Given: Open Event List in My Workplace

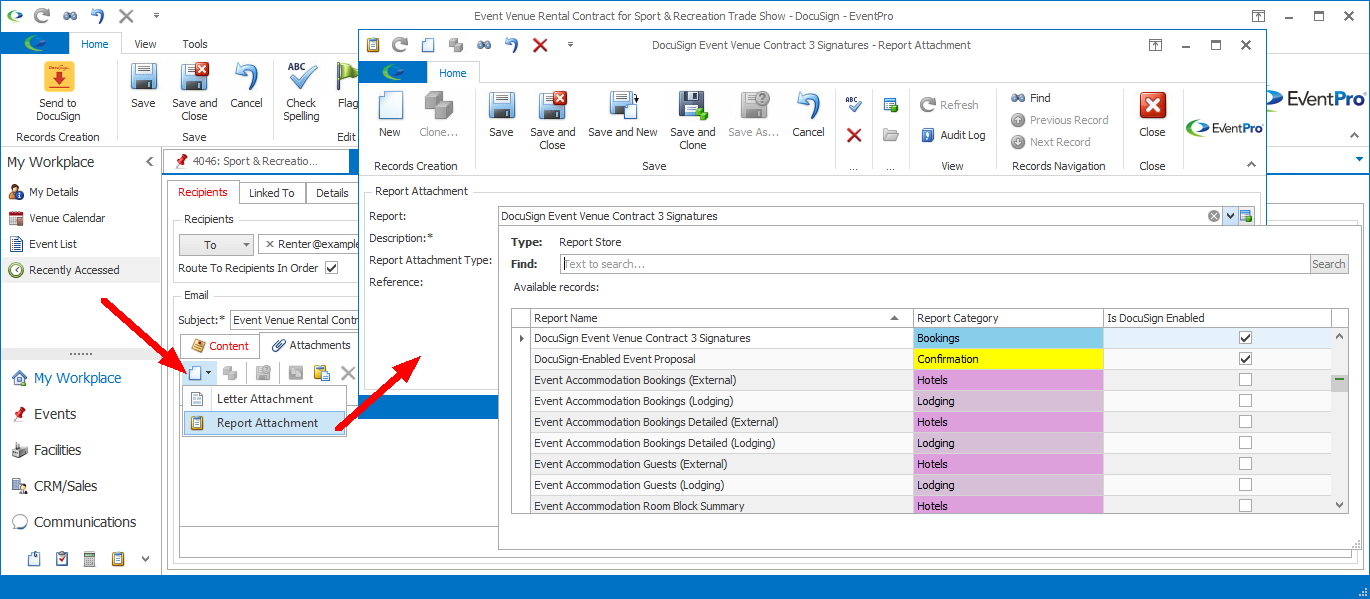Looking at the screenshot, I should (x=53, y=244).
